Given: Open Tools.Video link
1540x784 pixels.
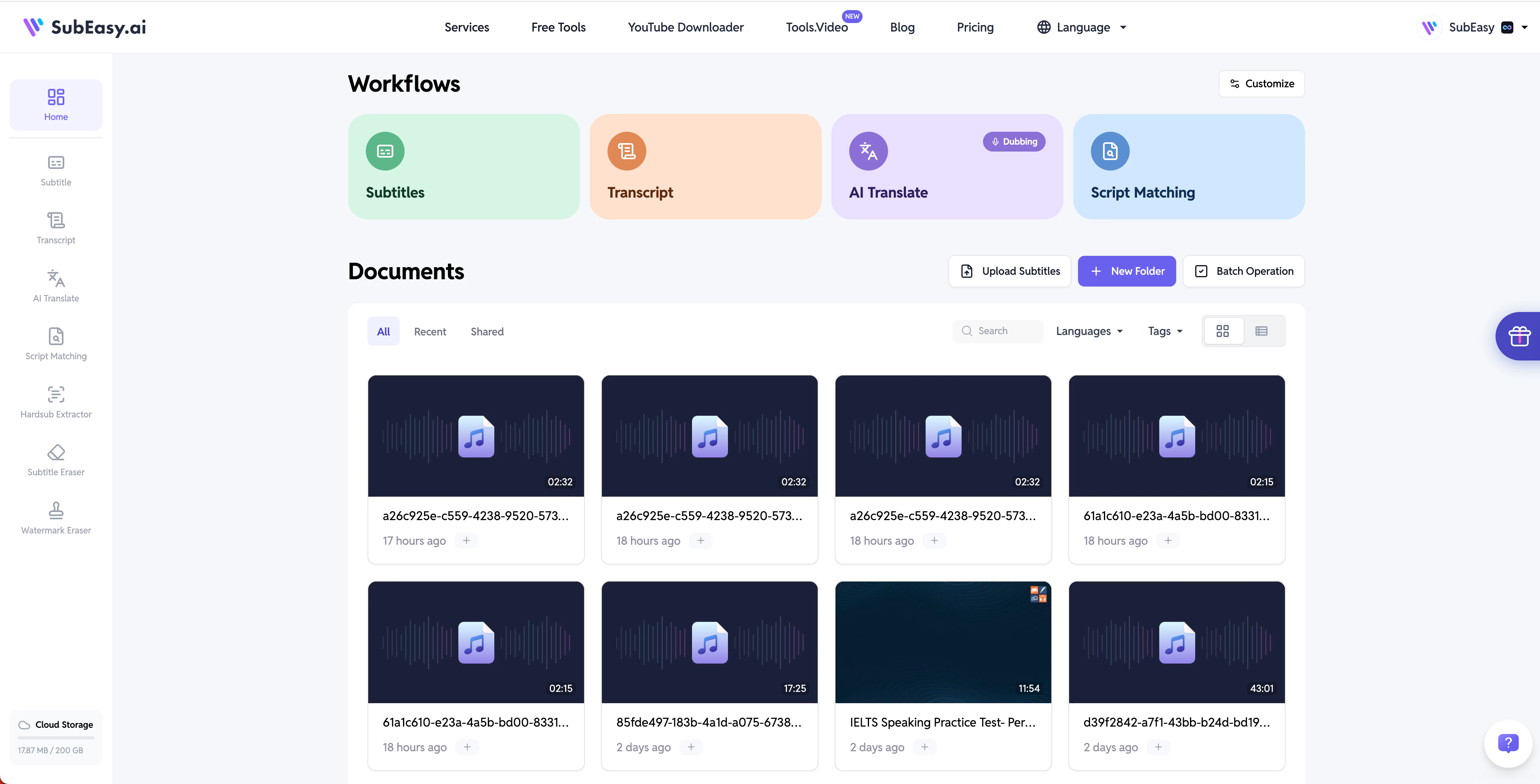Looking at the screenshot, I should tap(816, 27).
